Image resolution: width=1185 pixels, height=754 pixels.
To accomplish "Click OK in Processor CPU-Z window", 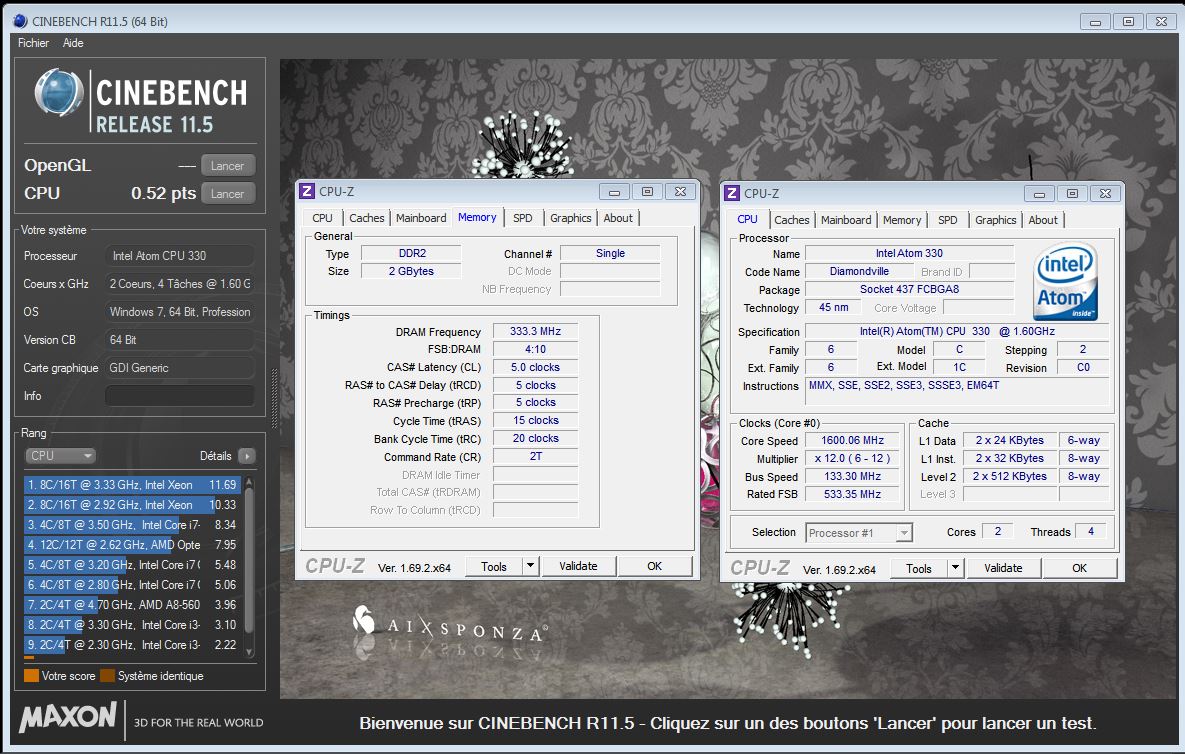I will pyautogui.click(x=1079, y=568).
